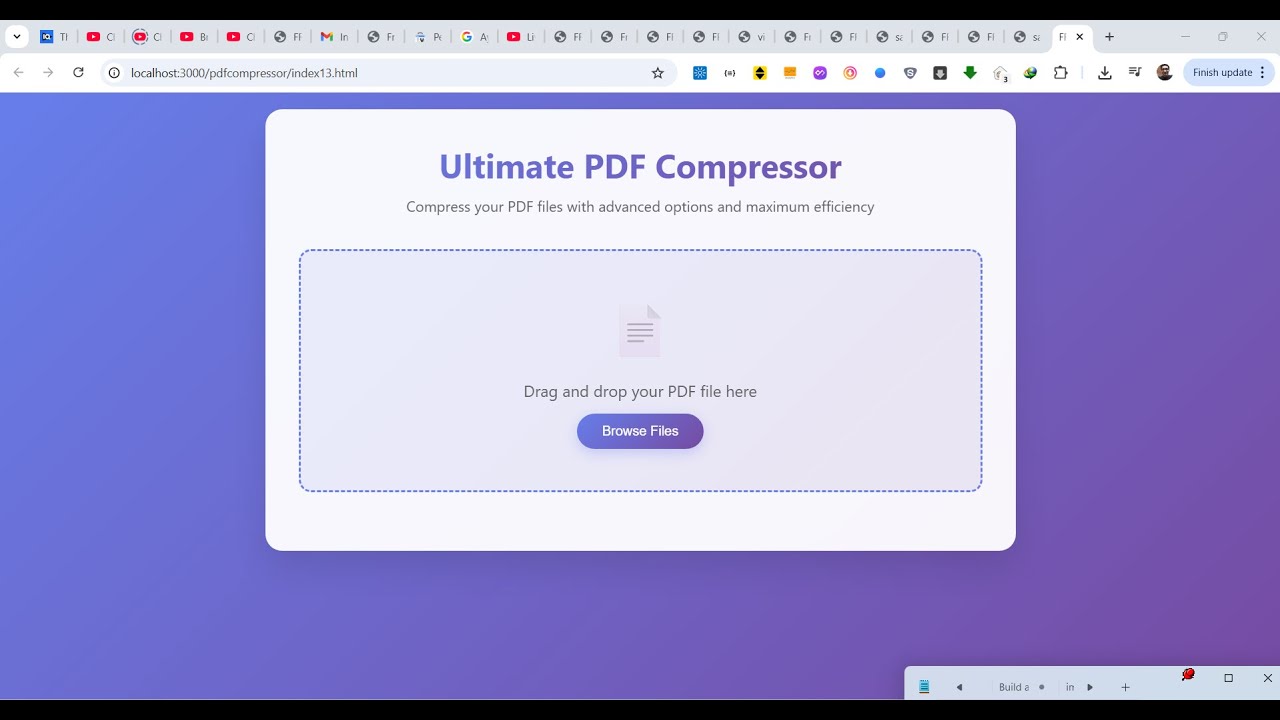Open a new browser tab
This screenshot has width=1280, height=720.
click(1109, 37)
